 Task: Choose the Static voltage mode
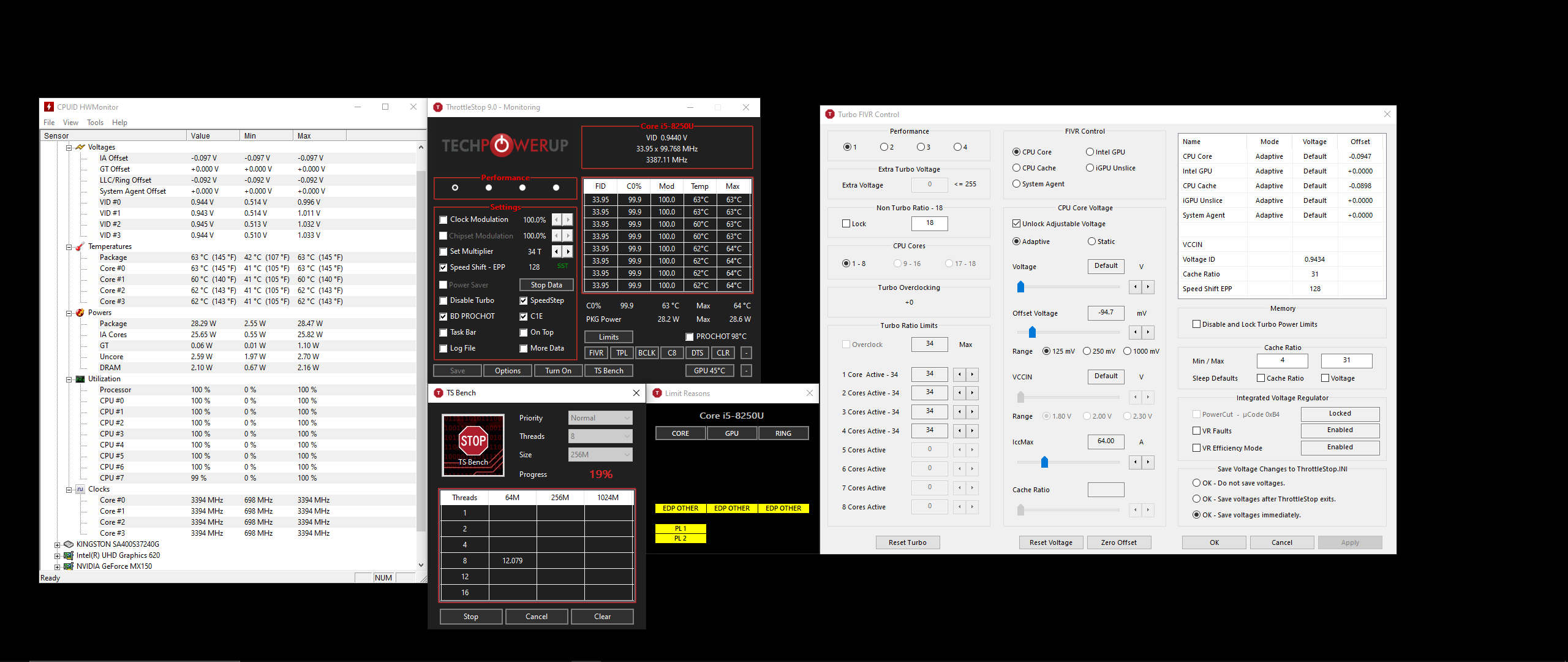point(1091,242)
